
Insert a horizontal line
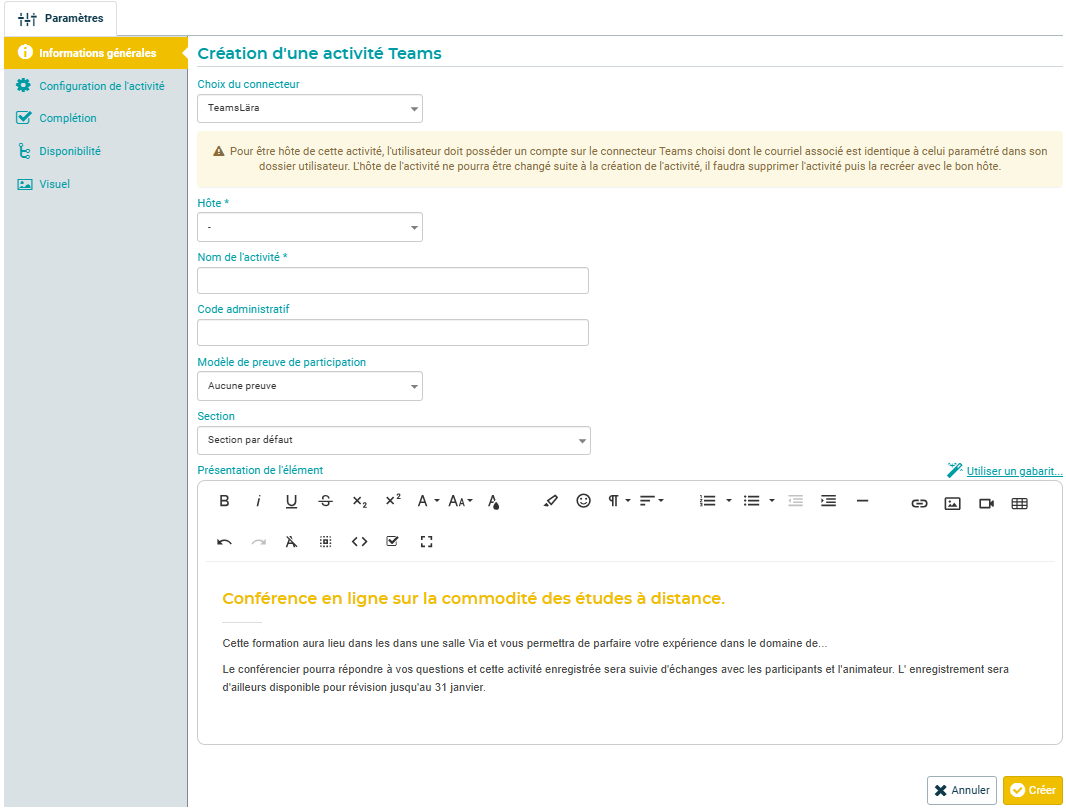[x=862, y=501]
